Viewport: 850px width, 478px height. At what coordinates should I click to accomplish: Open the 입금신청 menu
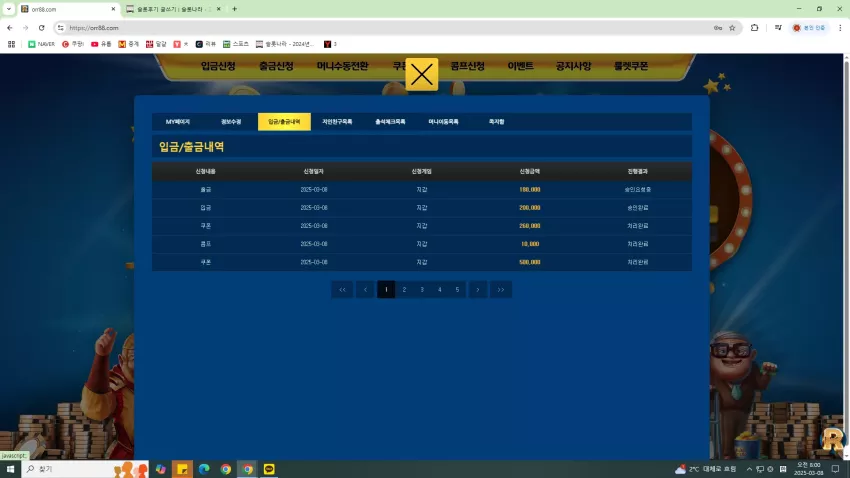click(218, 66)
